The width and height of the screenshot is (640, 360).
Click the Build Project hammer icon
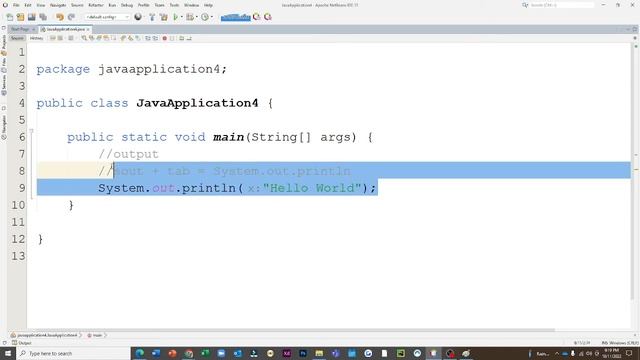152,17
